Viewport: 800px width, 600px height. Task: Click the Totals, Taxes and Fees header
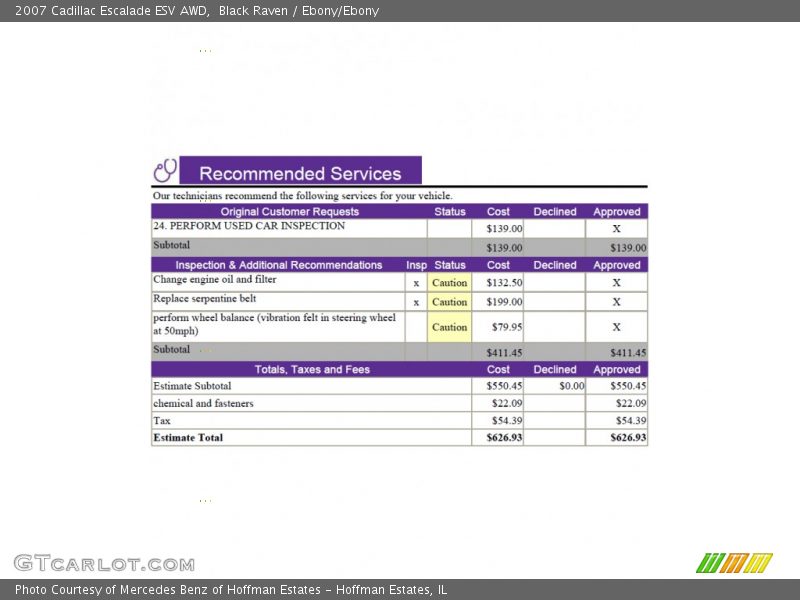(x=312, y=369)
